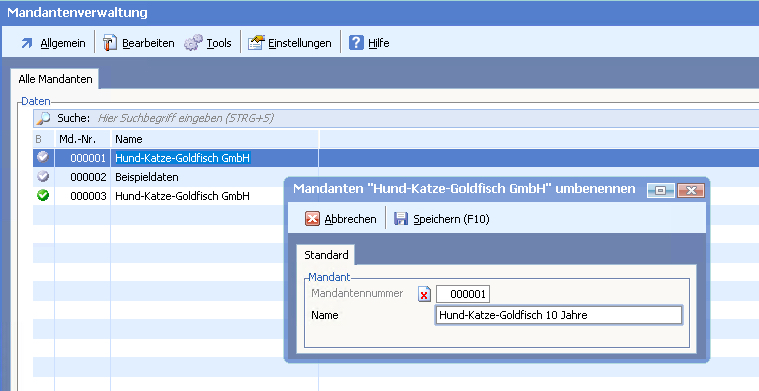Click the red X Abbrechen icon
The image size is (759, 391).
pyautogui.click(x=312, y=219)
